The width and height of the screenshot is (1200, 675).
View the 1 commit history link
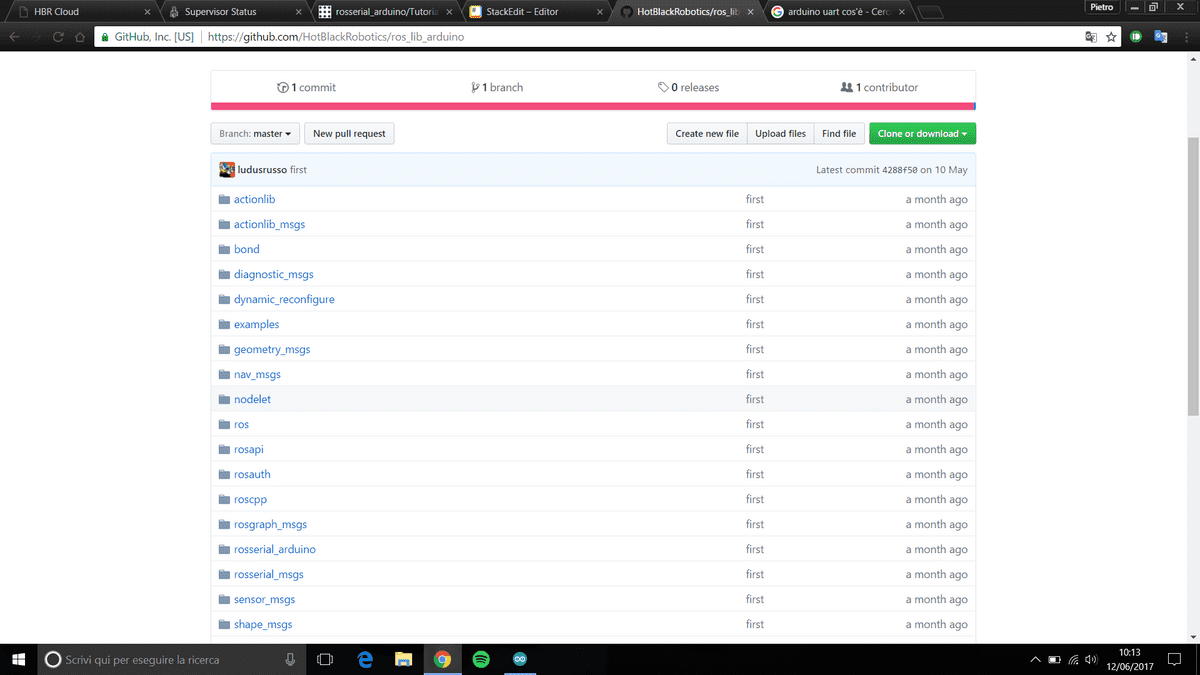point(307,88)
